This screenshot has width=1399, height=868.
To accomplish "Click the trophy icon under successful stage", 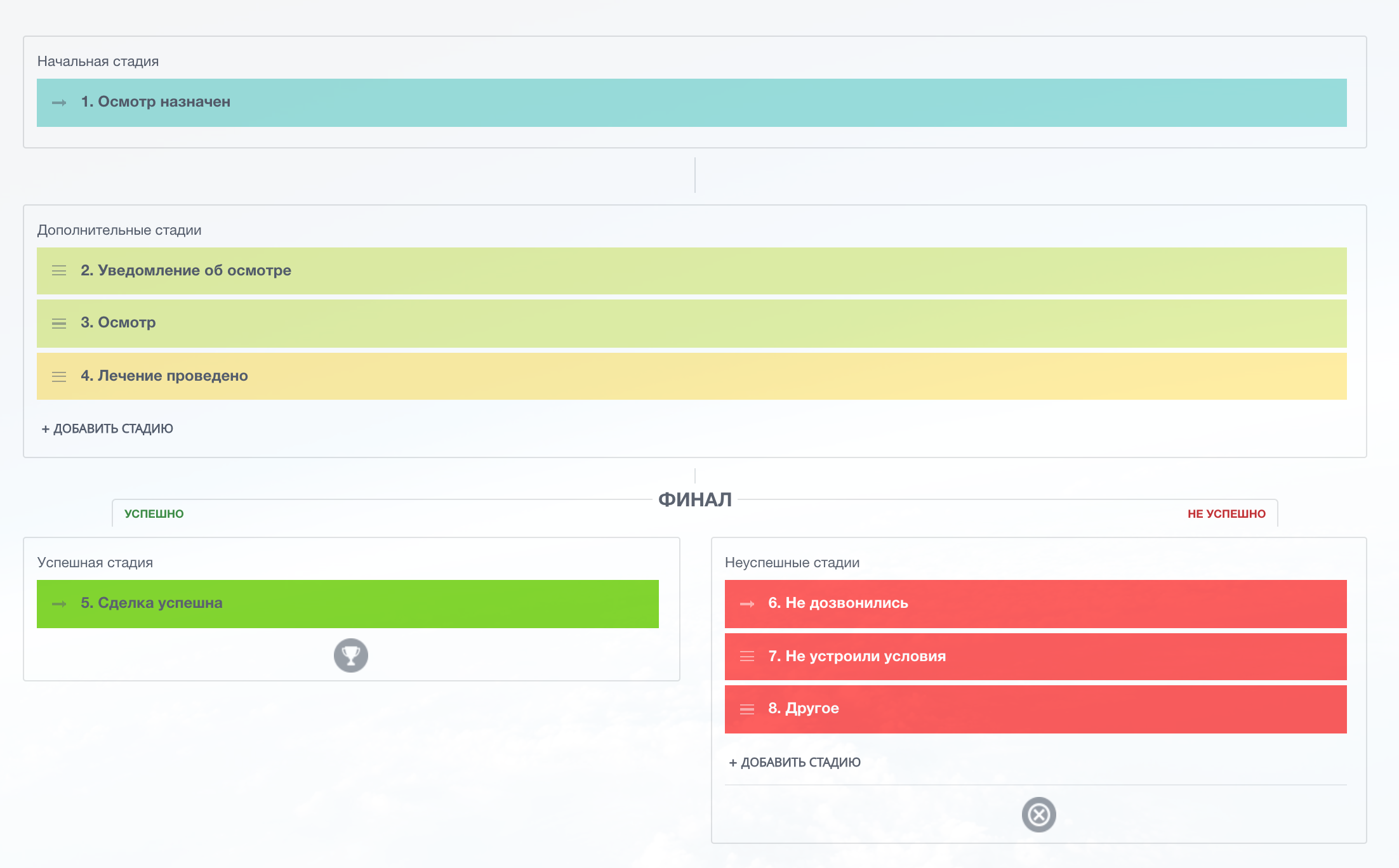I will (351, 655).
